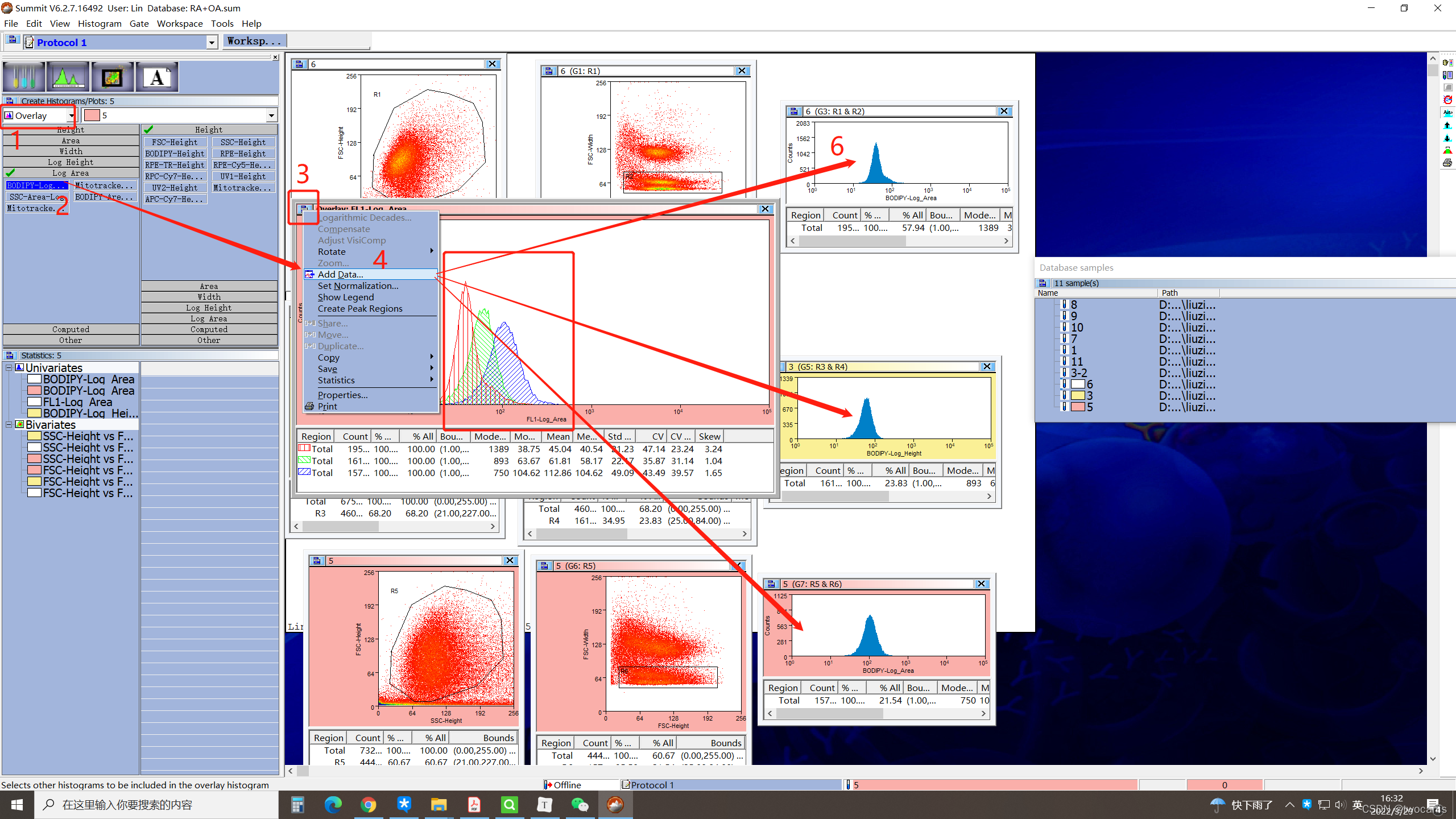Click the pink color swatch for sample 5
The width and height of the screenshot is (1456, 819).
point(92,115)
